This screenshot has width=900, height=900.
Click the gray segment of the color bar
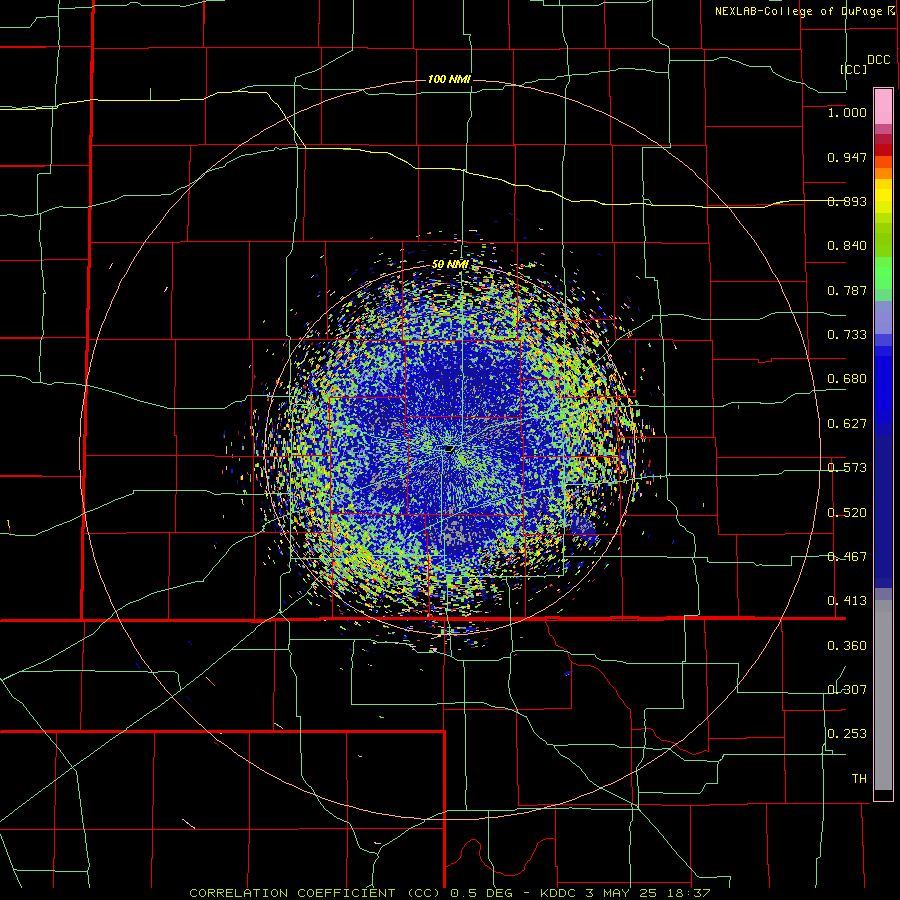tap(883, 695)
